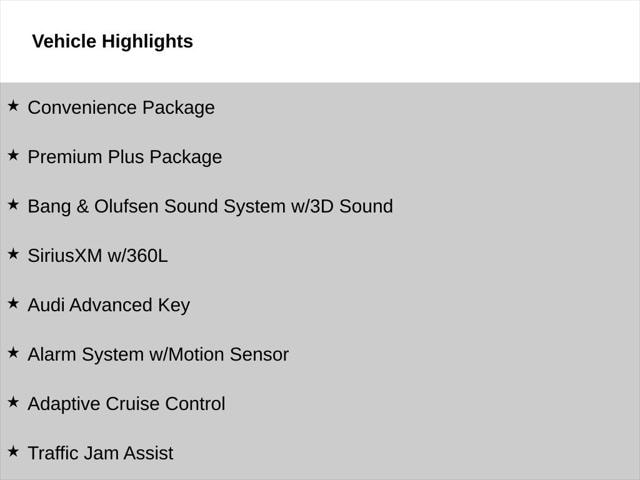Tap the star next to Audi Advanced Key
The width and height of the screenshot is (640, 480).
pos(13,303)
